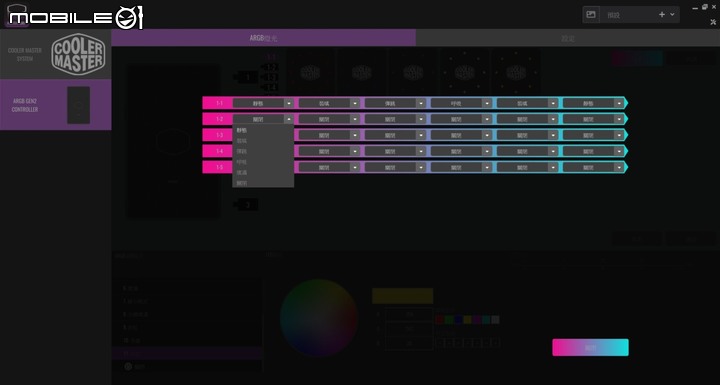720x385 pixels.
Task: Open fourth mode dropdown in row 1-2
Action: pyautogui.click(x=461, y=119)
